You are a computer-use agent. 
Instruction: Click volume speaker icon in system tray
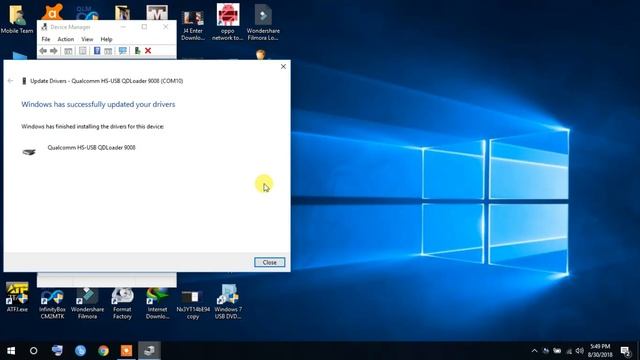point(580,351)
